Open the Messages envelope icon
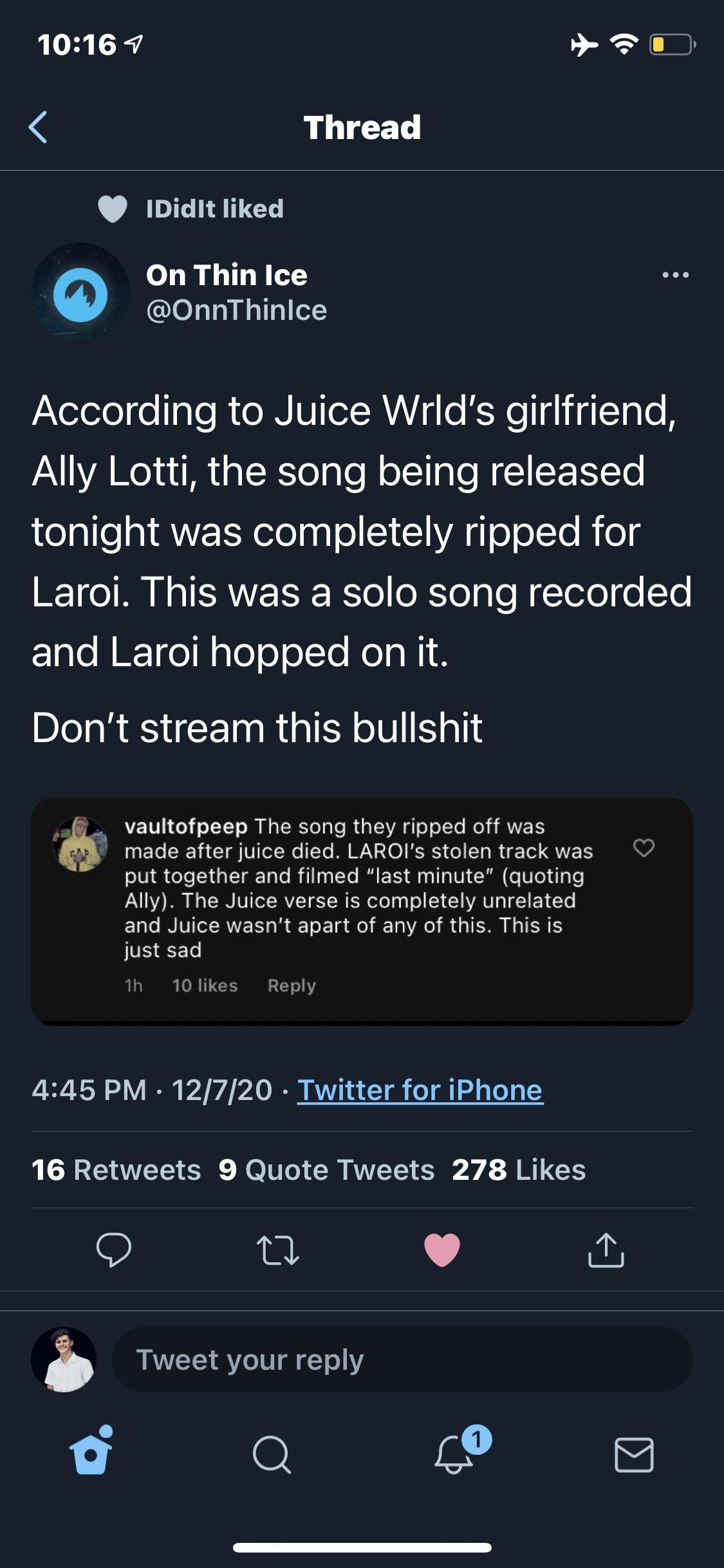724x1568 pixels. [634, 1454]
